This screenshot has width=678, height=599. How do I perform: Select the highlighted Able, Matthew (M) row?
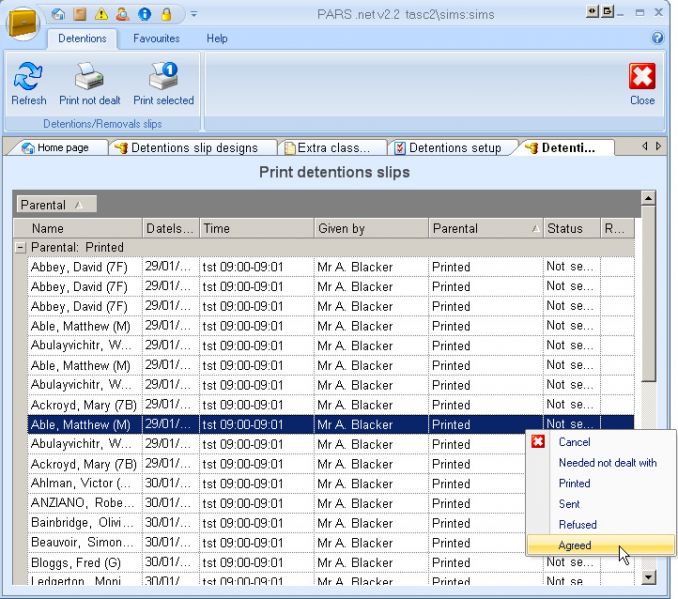(x=331, y=424)
